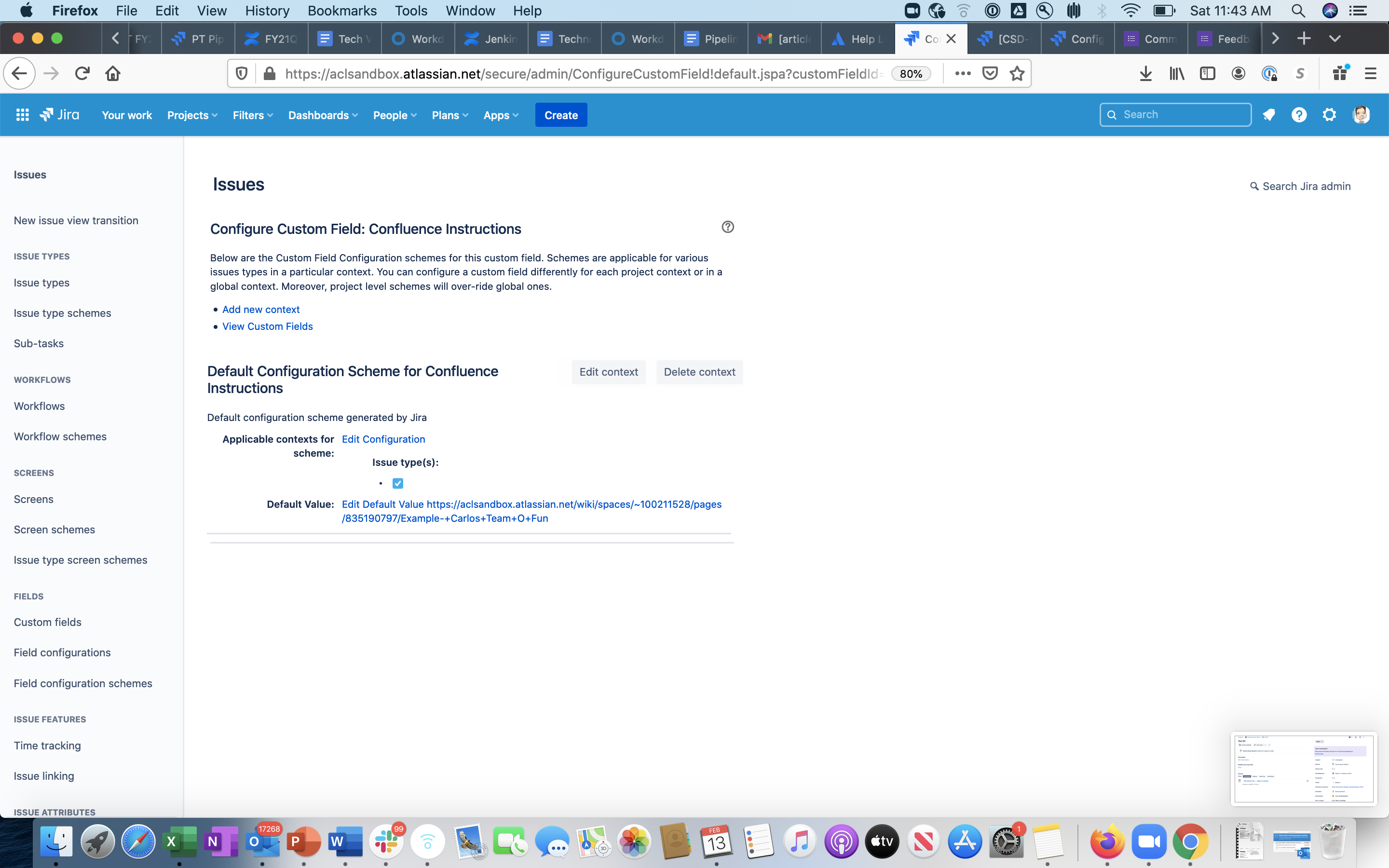Click your Jira profile avatar
Screen dimensions: 1389x868
click(x=1362, y=114)
